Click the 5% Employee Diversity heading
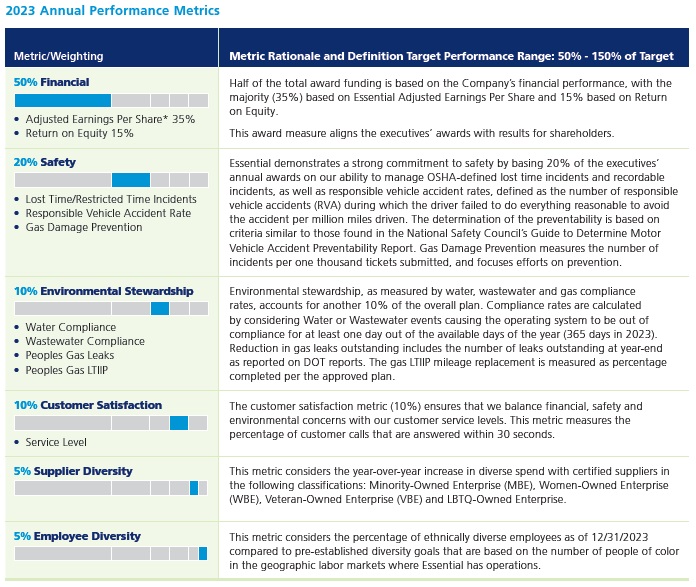Viewport: 696px width, 587px height. tap(77, 536)
